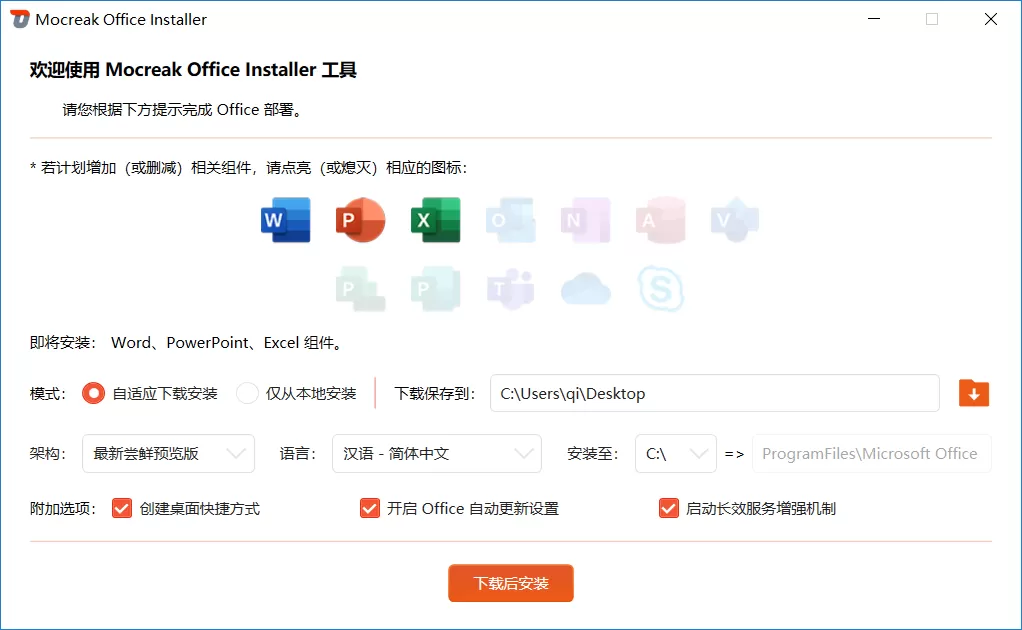The height and width of the screenshot is (630, 1022).
Task: Activate the Access component icon
Action: coord(660,220)
